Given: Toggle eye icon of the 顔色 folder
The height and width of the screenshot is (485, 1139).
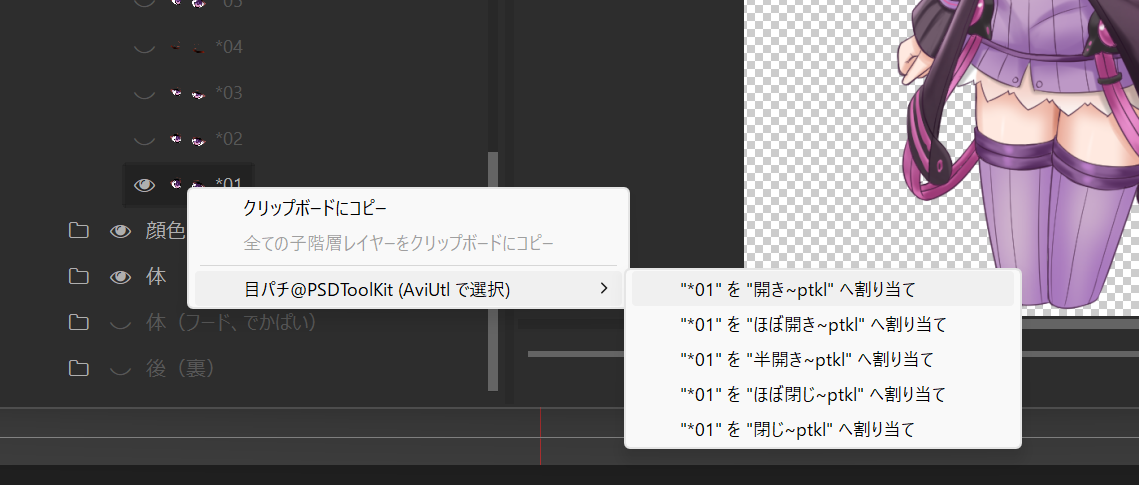Looking at the screenshot, I should click(x=121, y=231).
